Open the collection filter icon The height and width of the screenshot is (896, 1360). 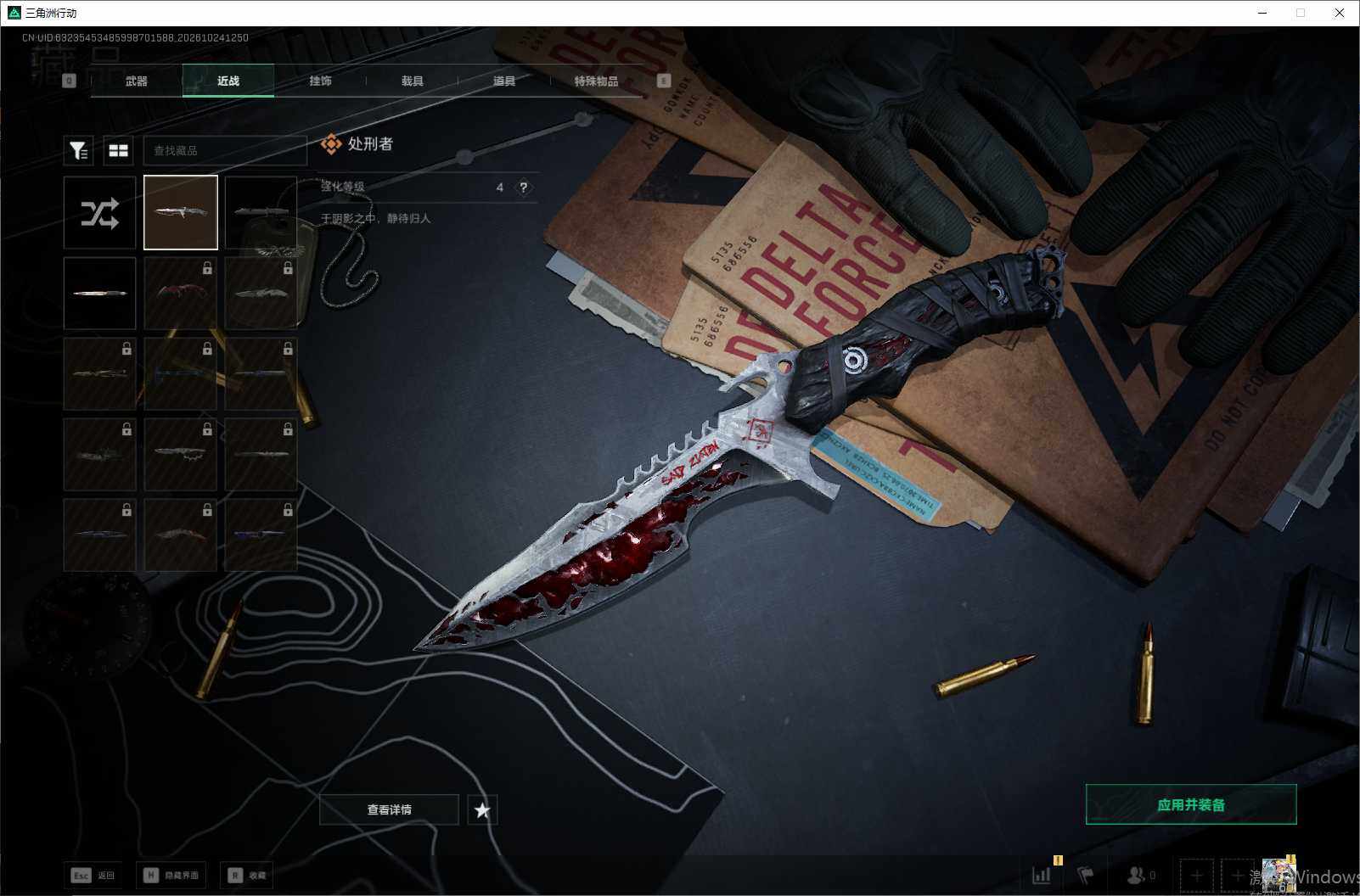[x=78, y=151]
